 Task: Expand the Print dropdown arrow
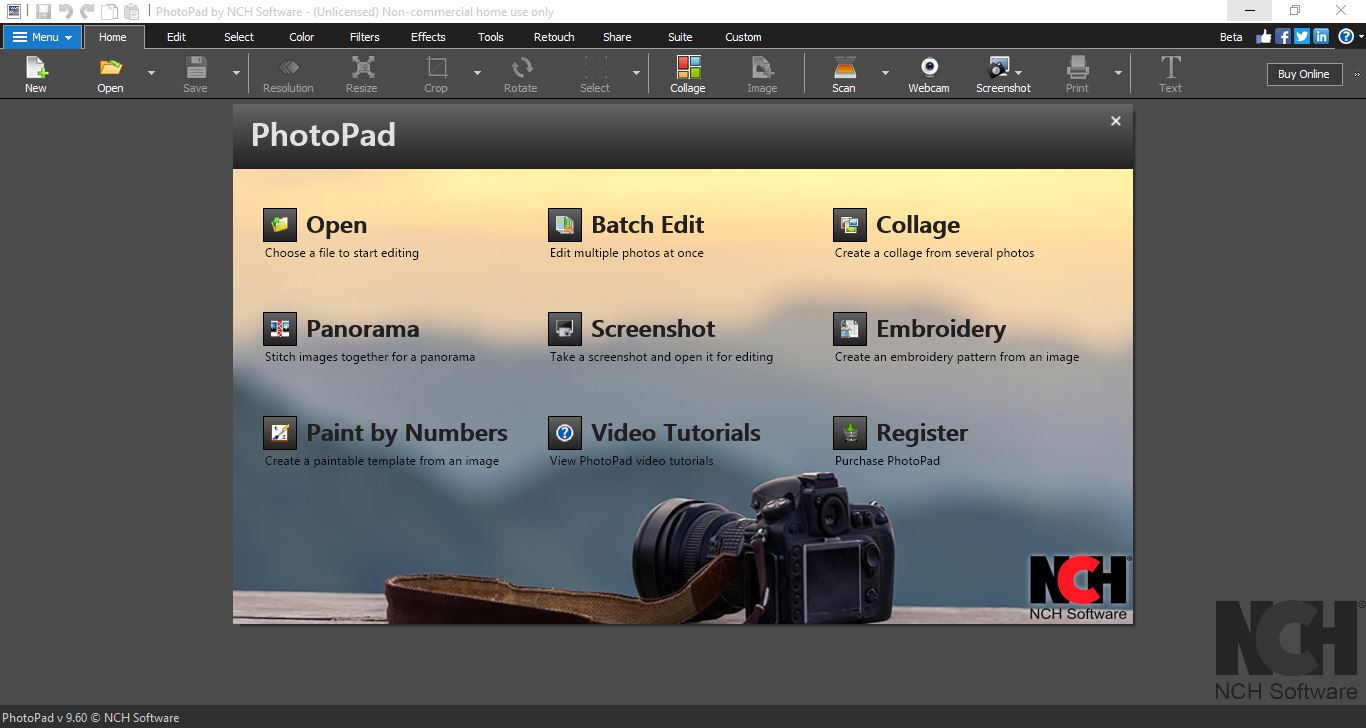tap(1118, 73)
